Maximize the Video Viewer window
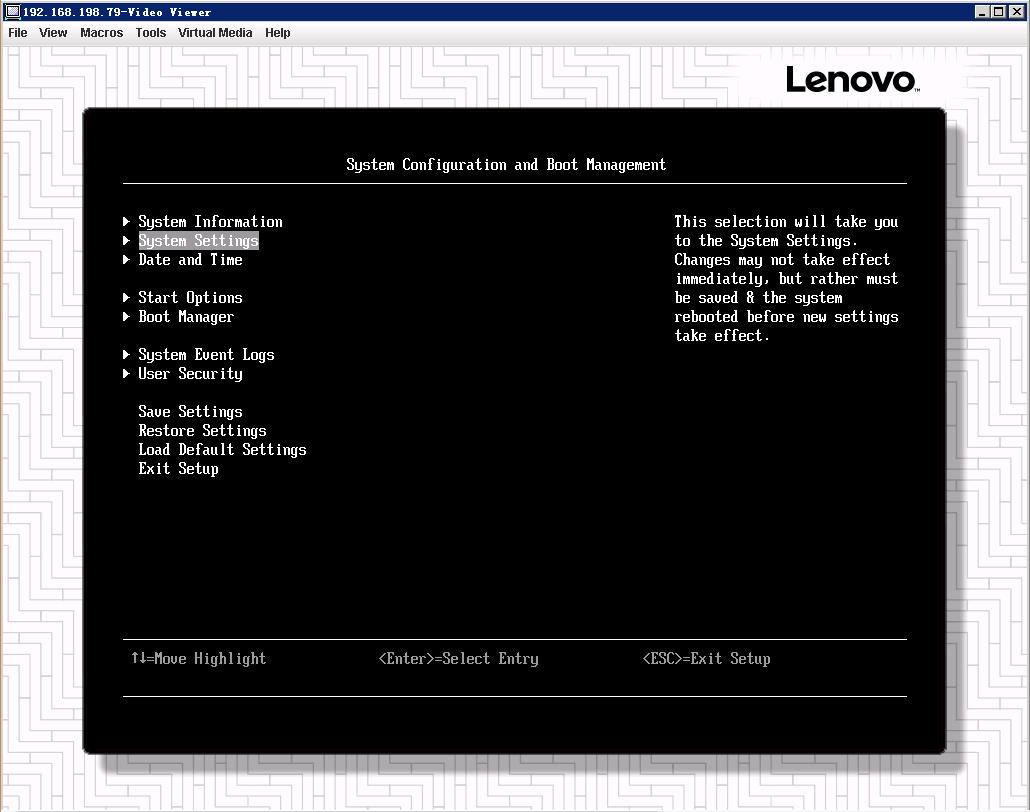Image resolution: width=1030 pixels, height=812 pixels. tap(999, 12)
